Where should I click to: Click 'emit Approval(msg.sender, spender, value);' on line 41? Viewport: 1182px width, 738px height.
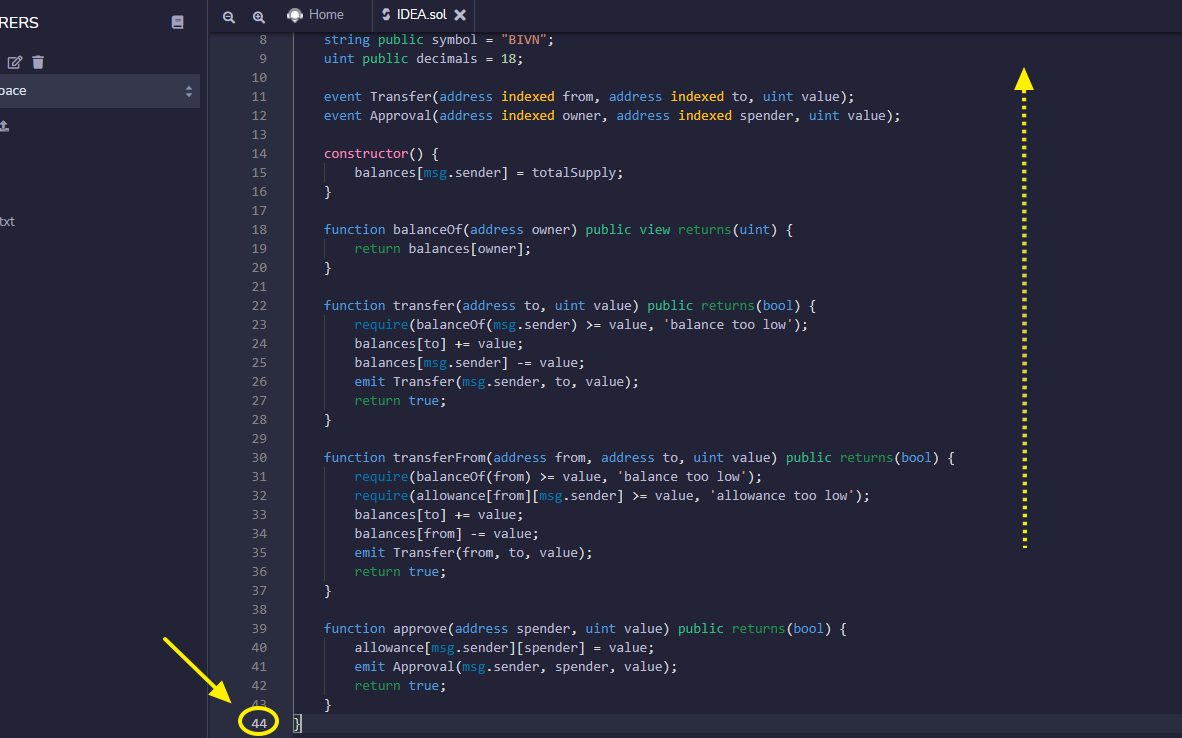(x=516, y=666)
